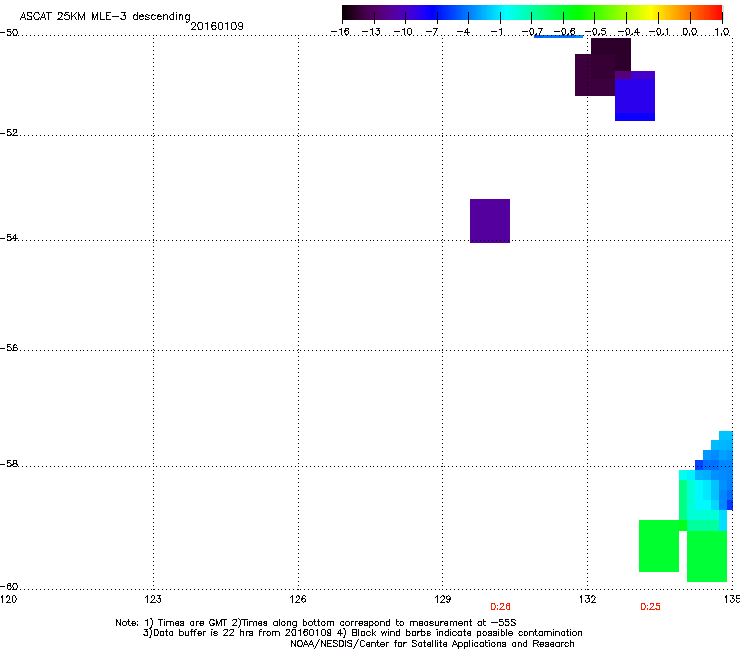Click the NOAA/NESDIS credit line

pos(432,644)
